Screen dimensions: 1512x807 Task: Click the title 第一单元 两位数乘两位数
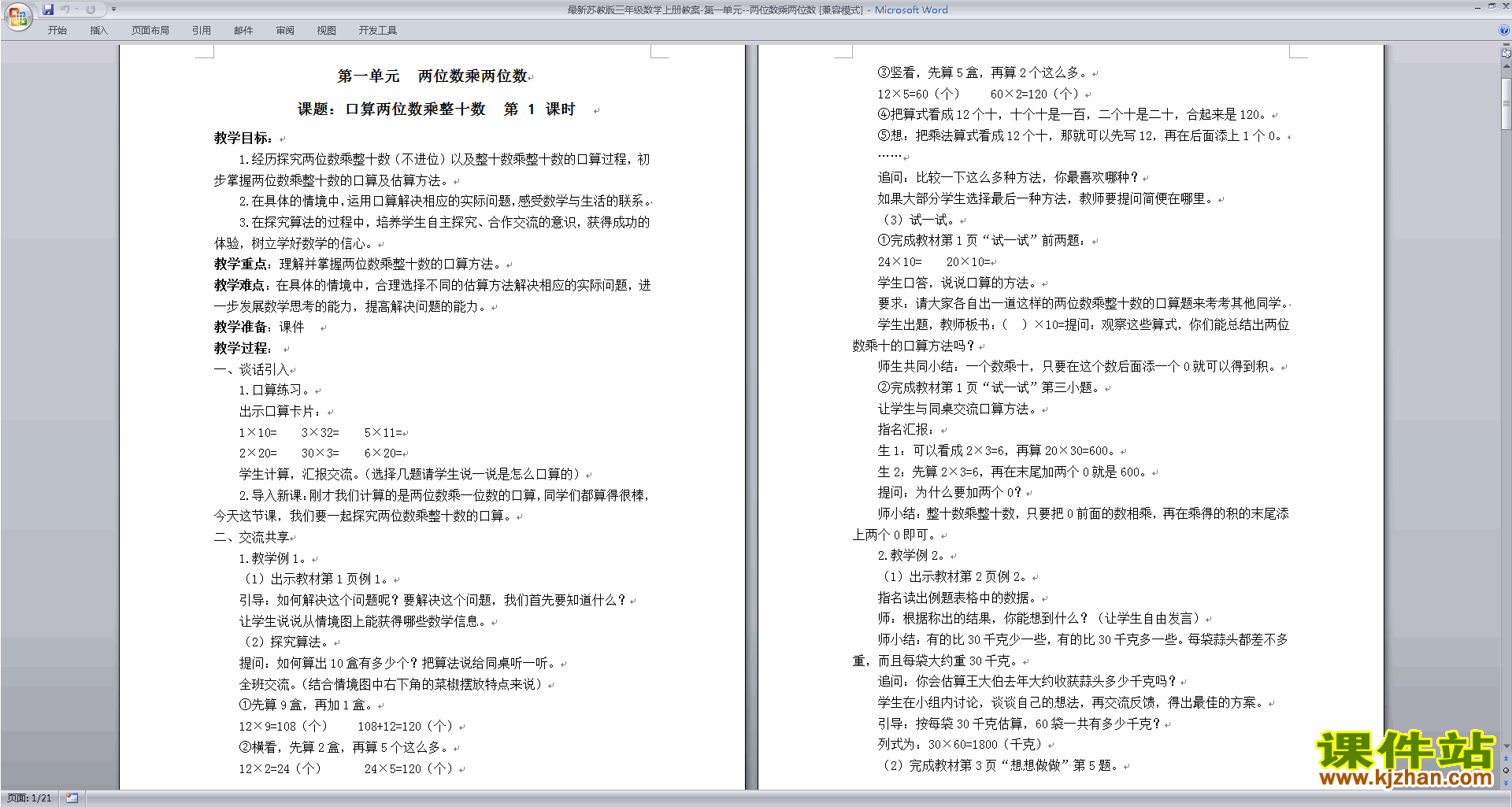point(432,76)
